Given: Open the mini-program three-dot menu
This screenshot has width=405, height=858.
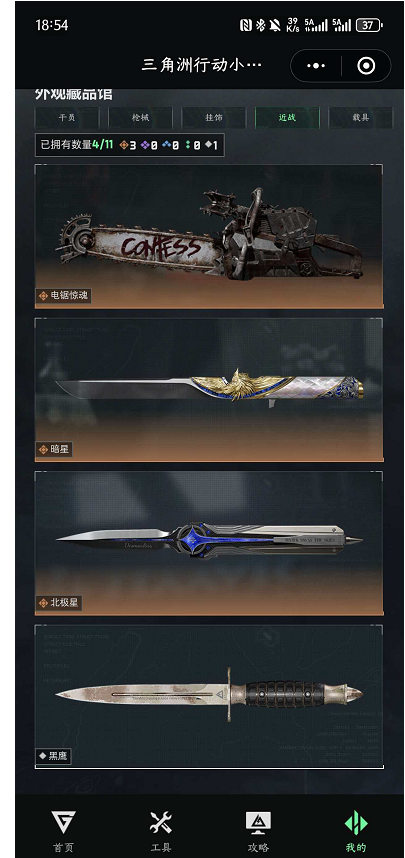Looking at the screenshot, I should click(x=316, y=66).
